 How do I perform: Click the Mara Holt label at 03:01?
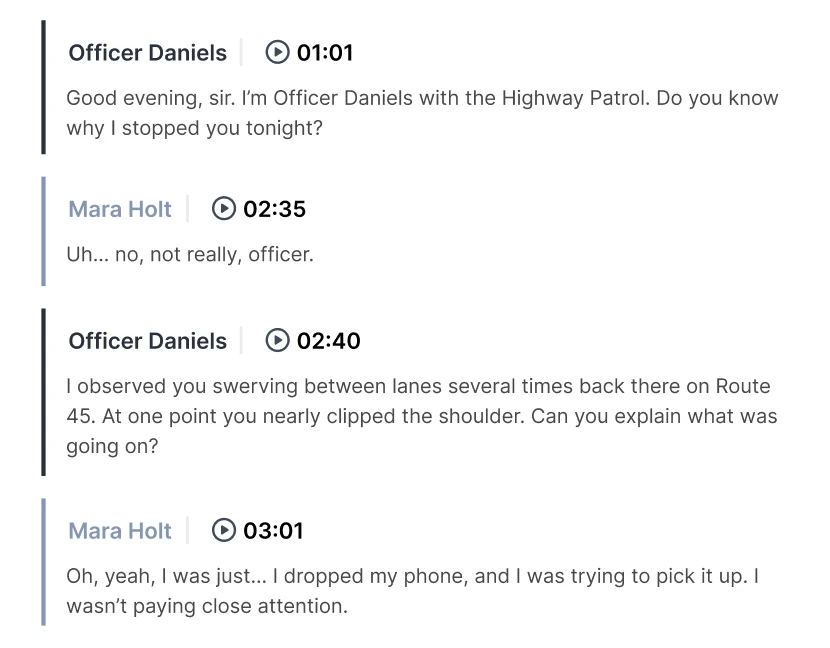click(x=120, y=530)
